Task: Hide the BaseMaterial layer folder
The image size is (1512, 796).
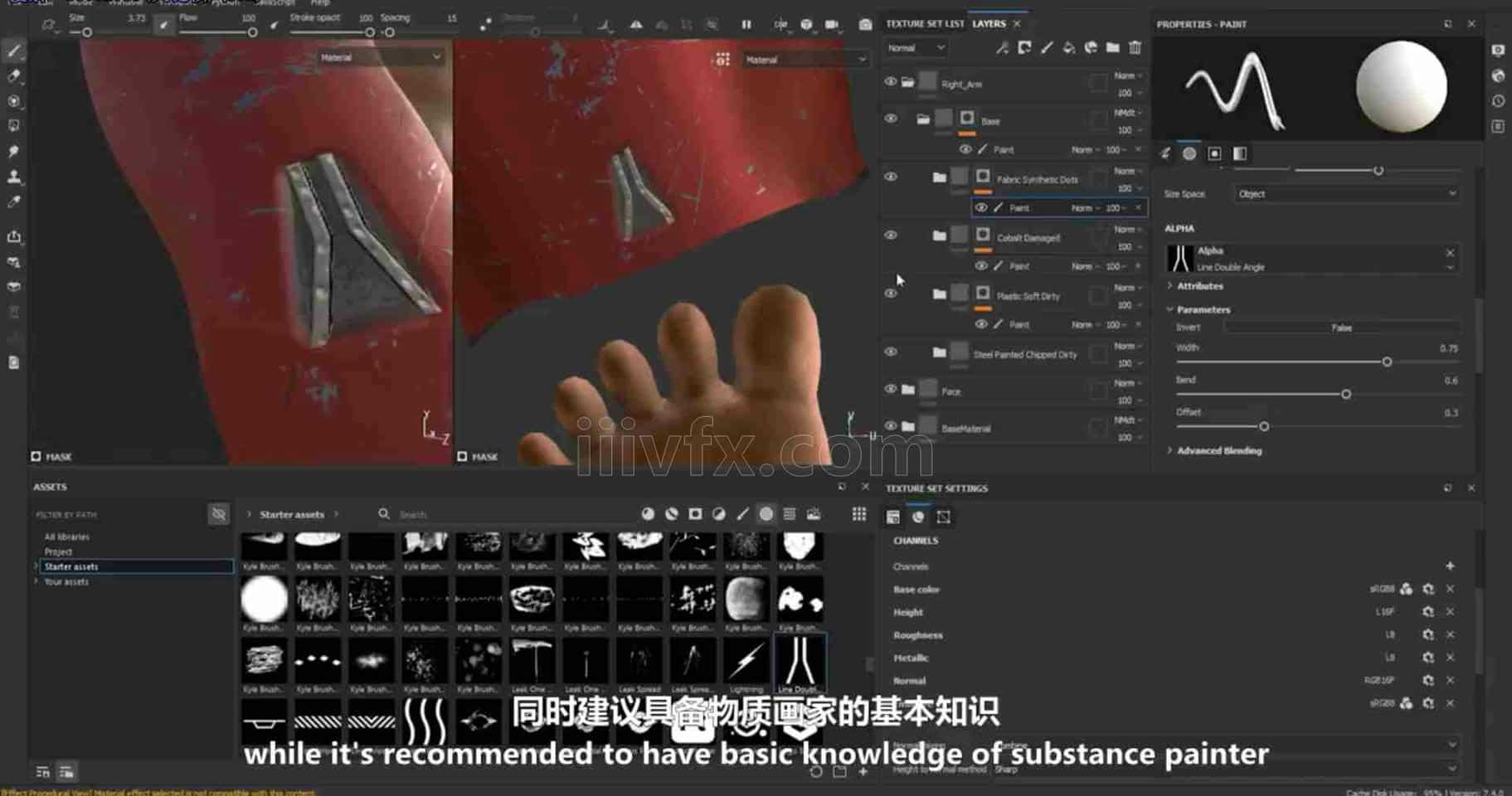Action: (891, 426)
